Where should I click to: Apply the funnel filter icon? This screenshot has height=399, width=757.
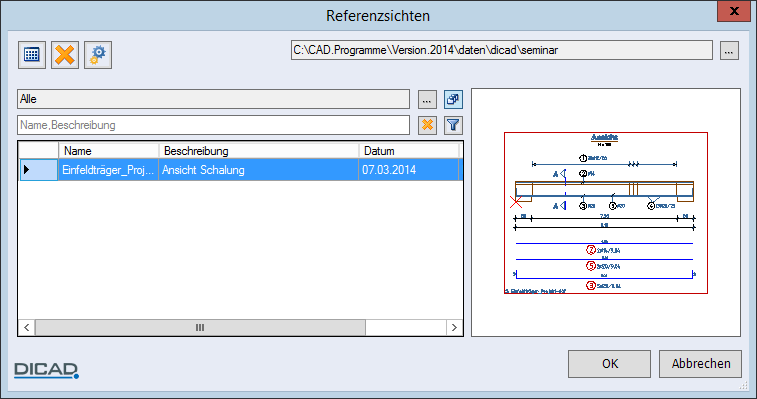click(x=453, y=125)
